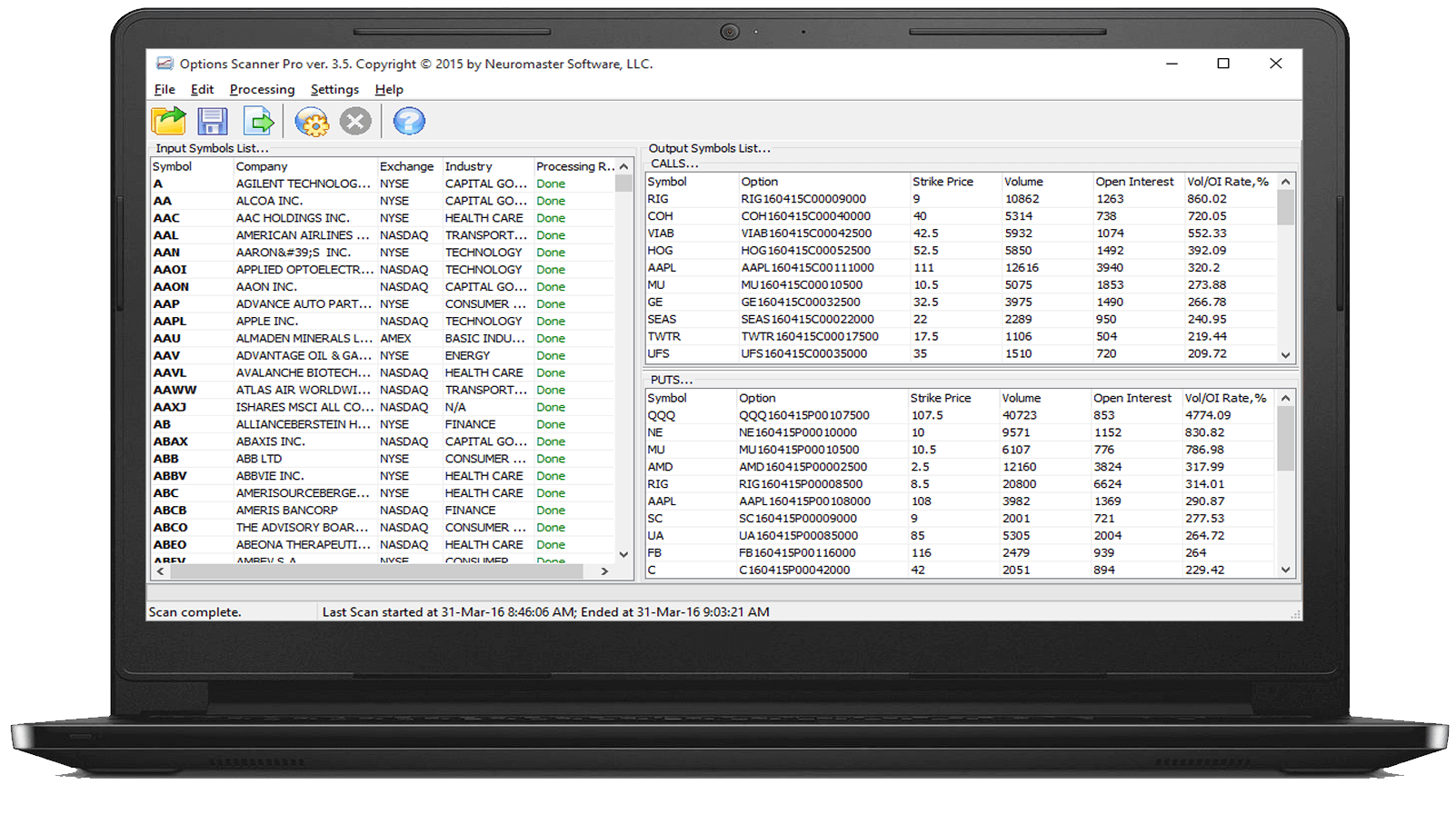This screenshot has height=814, width=1456.
Task: Open the Help menu
Action: 389,89
